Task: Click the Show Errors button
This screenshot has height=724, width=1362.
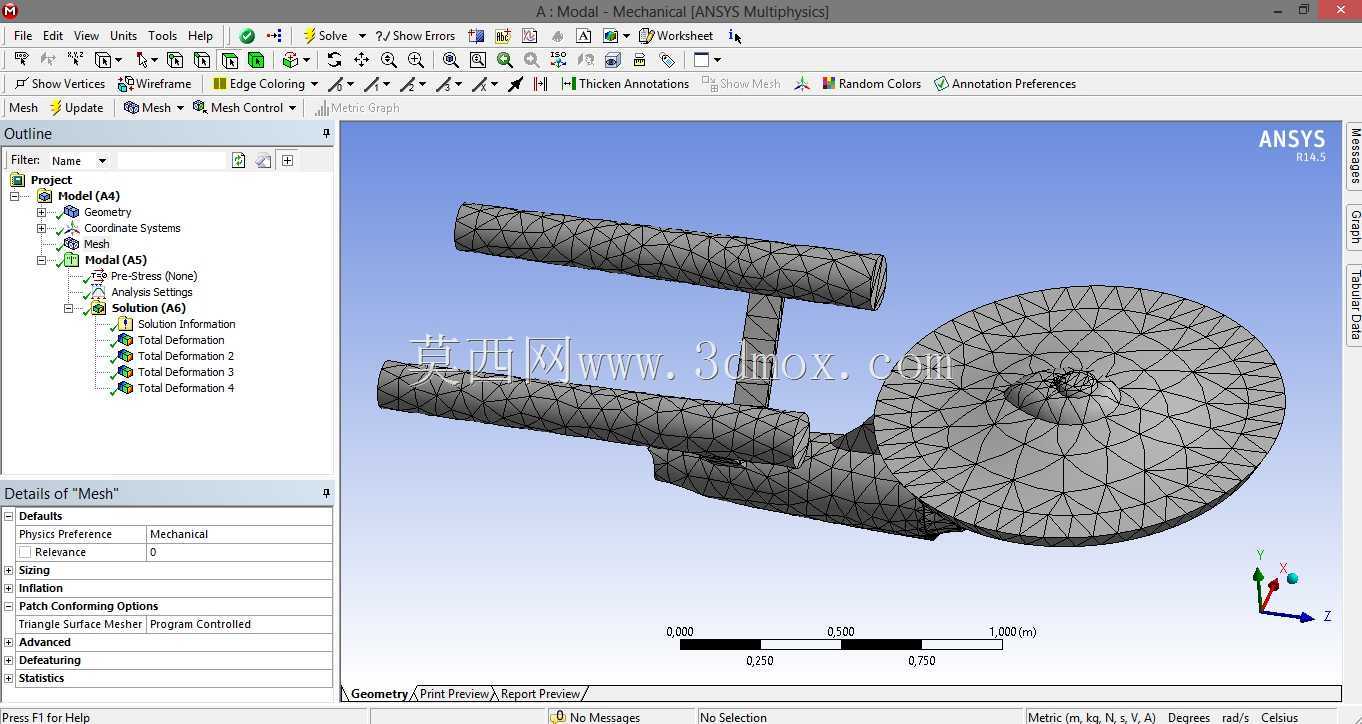Action: tap(415, 36)
